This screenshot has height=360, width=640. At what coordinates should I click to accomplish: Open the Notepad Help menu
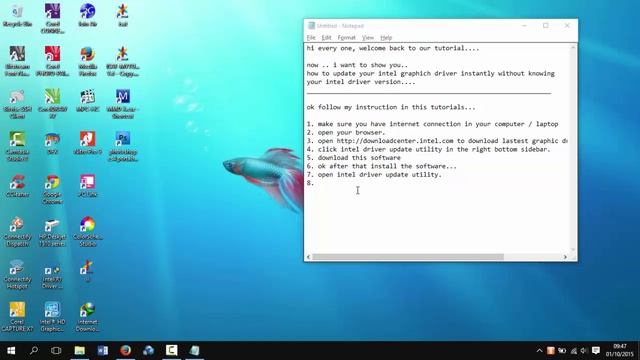tap(386, 38)
